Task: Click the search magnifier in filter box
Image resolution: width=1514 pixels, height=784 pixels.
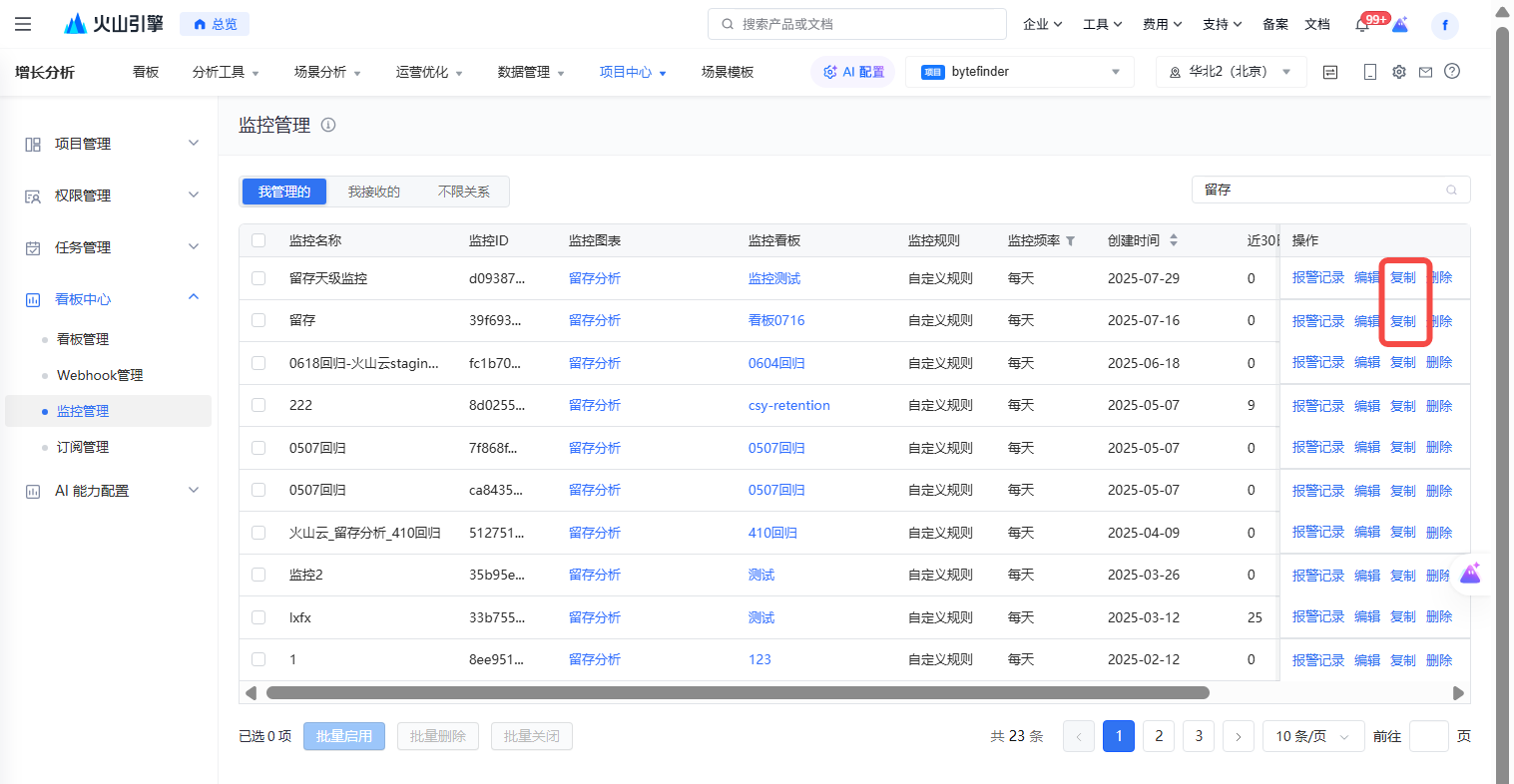Action: tap(1451, 190)
